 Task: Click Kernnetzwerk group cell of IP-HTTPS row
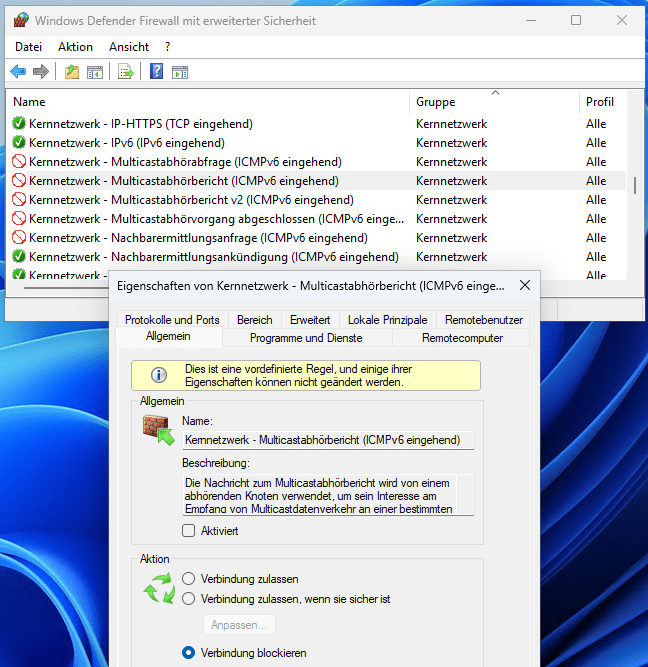451,124
